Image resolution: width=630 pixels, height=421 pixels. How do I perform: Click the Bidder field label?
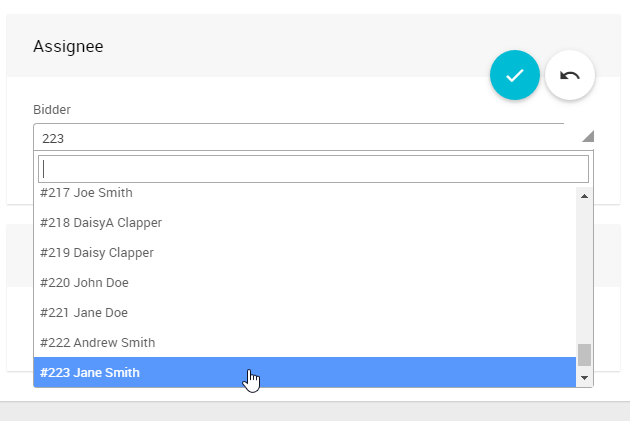pos(52,109)
